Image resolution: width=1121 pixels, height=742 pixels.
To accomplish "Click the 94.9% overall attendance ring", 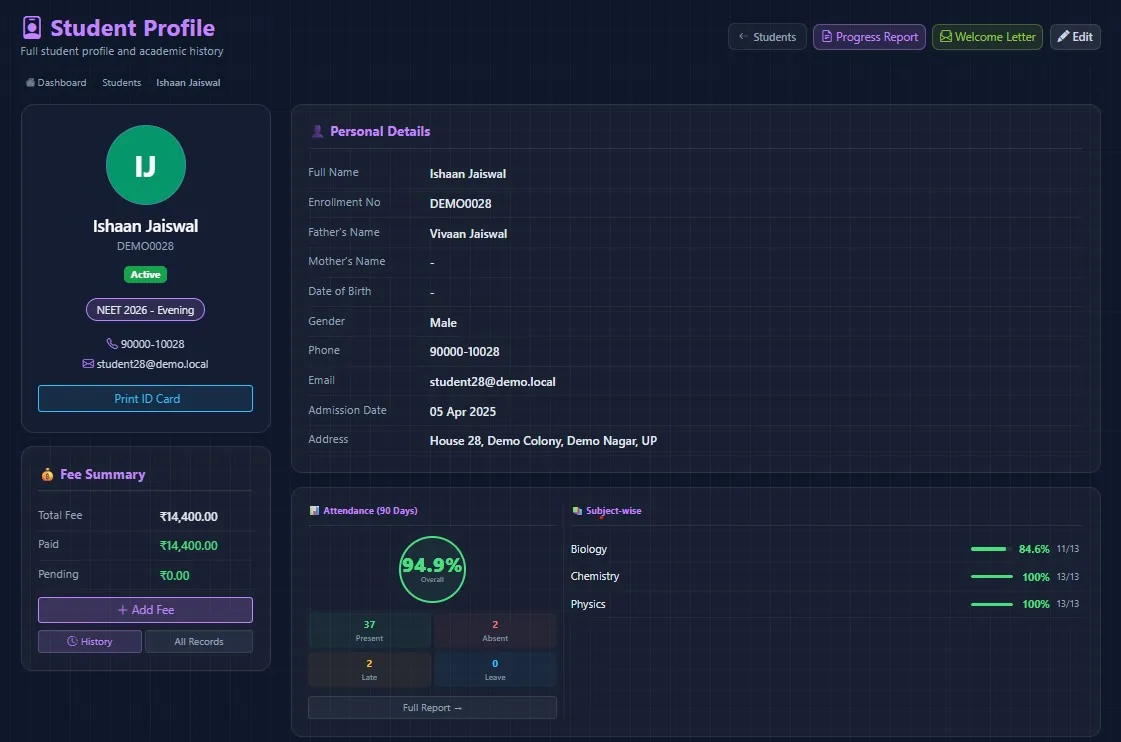I will coord(433,569).
